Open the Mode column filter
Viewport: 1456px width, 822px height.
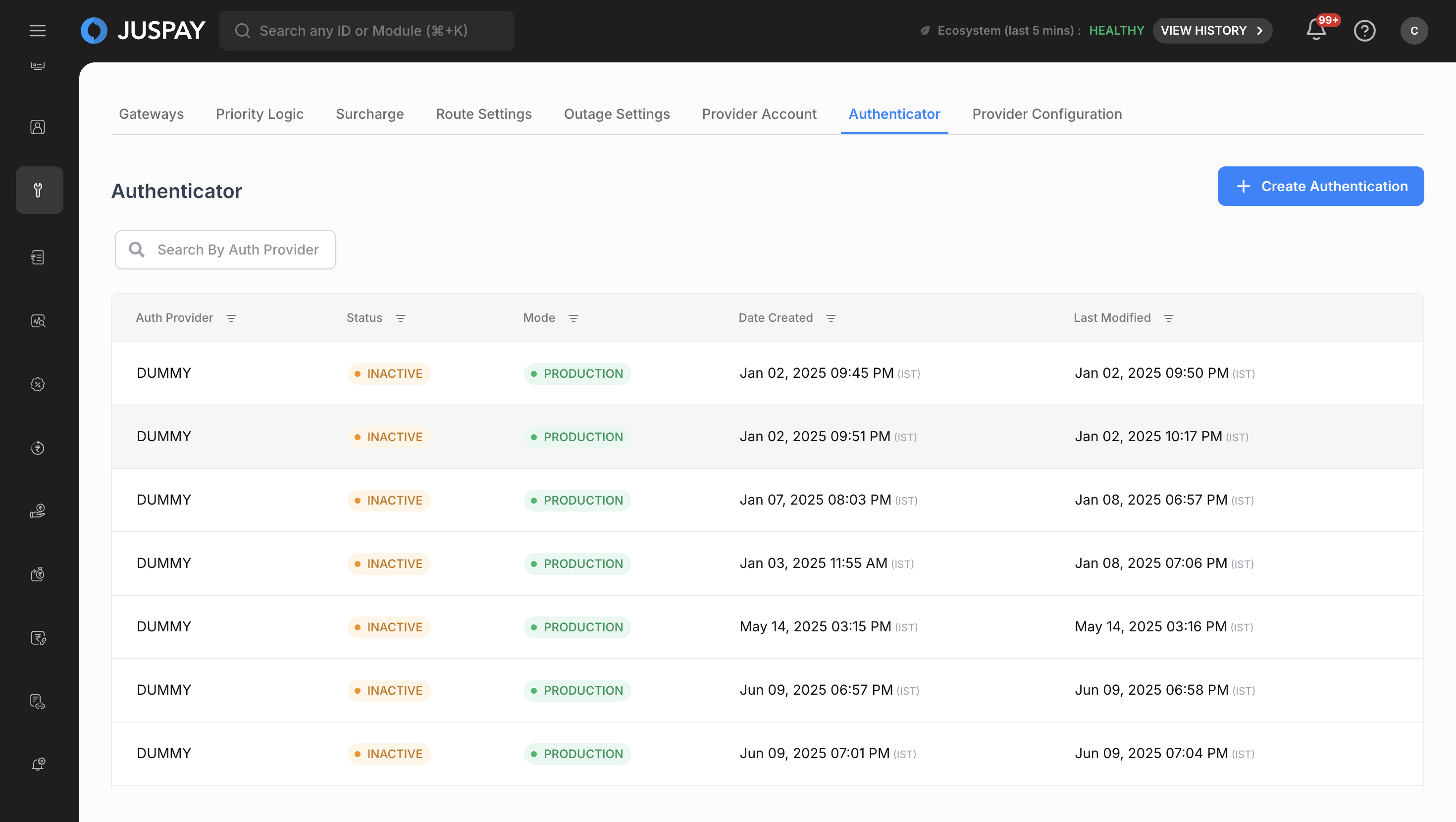tap(573, 318)
